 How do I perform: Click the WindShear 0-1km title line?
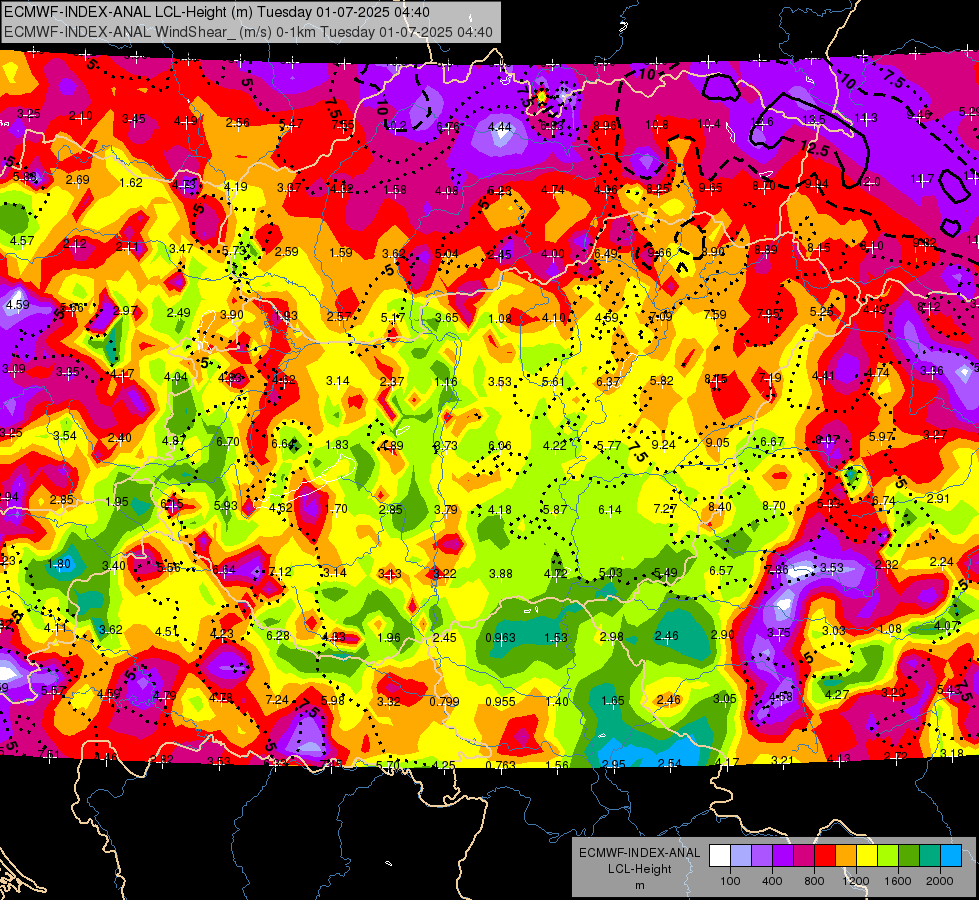(248, 32)
